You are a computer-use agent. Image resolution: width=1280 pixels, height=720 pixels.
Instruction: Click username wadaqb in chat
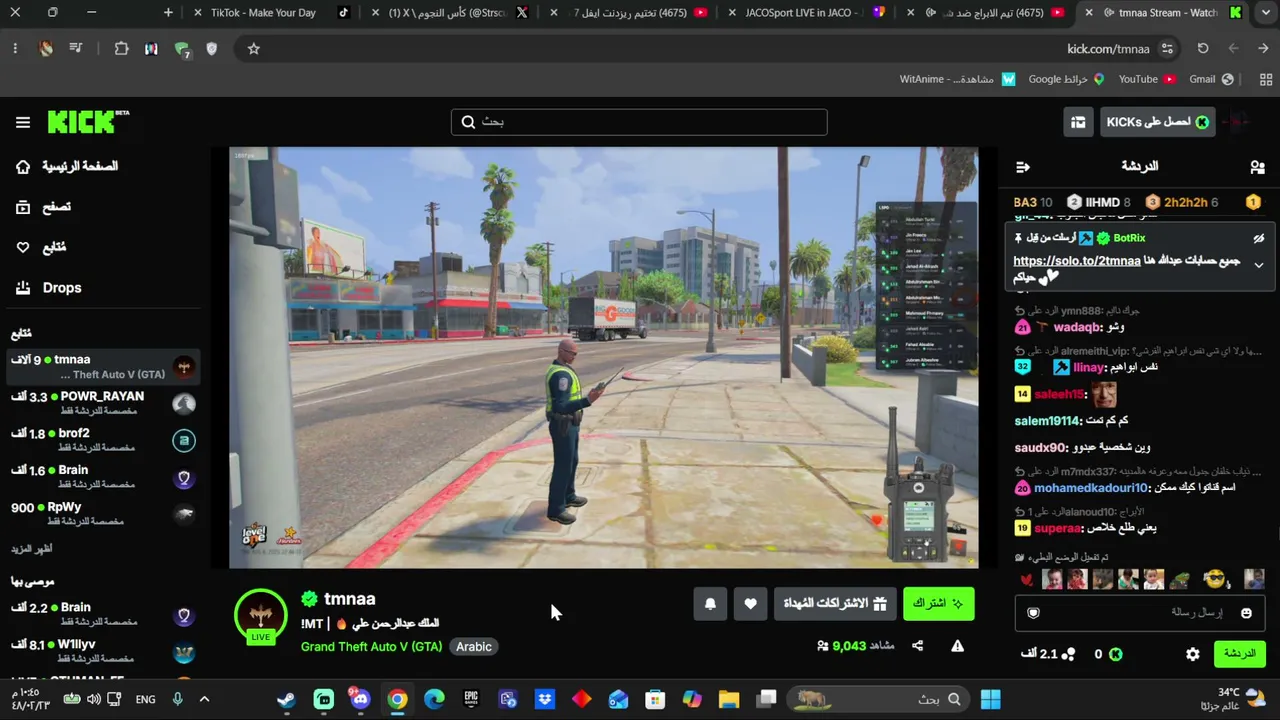[1075, 327]
